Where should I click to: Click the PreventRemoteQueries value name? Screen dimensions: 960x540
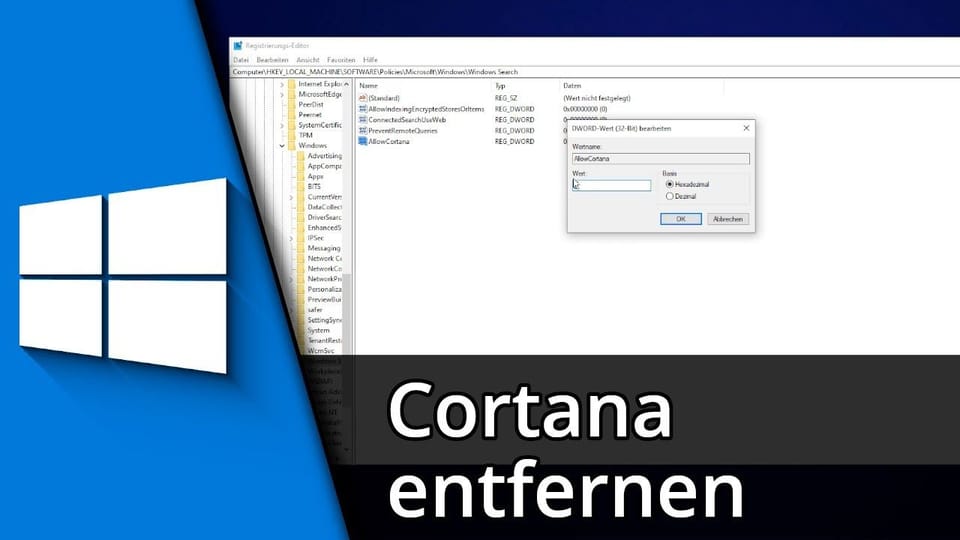(x=403, y=130)
